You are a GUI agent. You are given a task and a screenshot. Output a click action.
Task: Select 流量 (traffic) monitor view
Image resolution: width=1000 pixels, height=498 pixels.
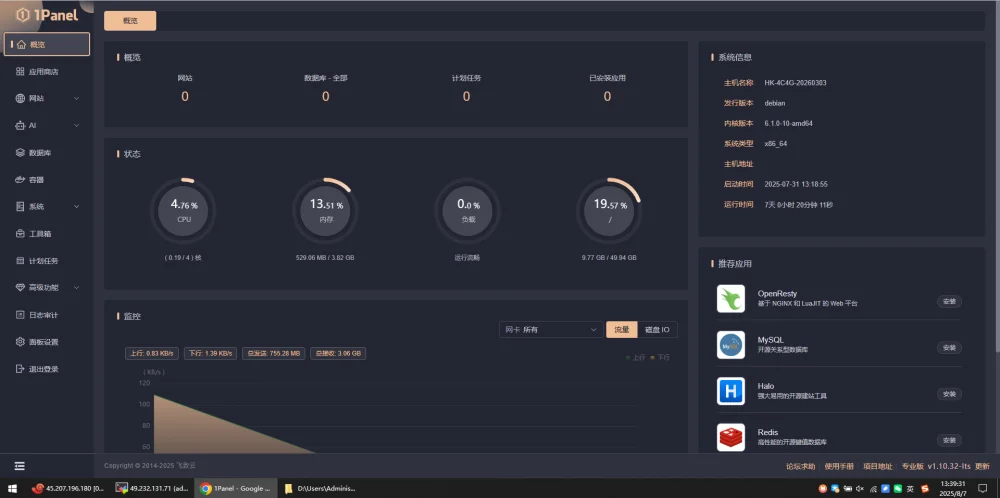click(621, 329)
